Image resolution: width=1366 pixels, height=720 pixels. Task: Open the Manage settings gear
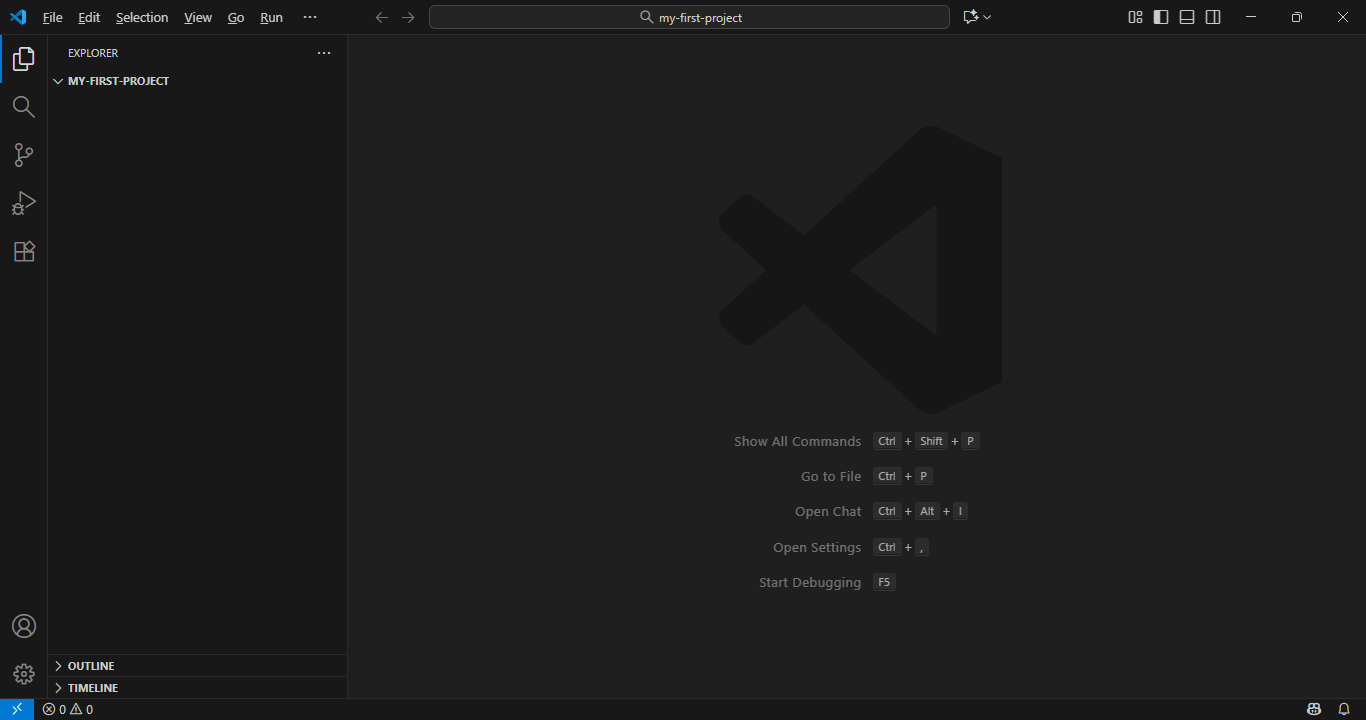coord(23,673)
